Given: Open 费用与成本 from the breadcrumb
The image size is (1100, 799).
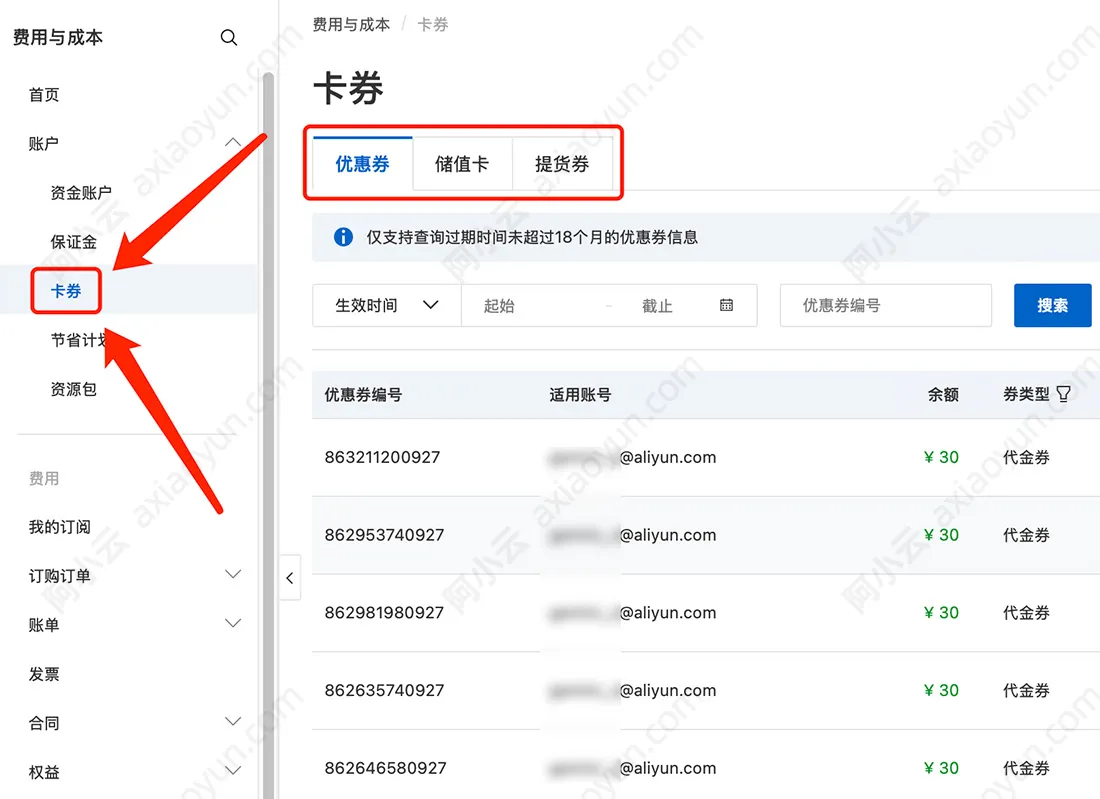Looking at the screenshot, I should (x=350, y=24).
